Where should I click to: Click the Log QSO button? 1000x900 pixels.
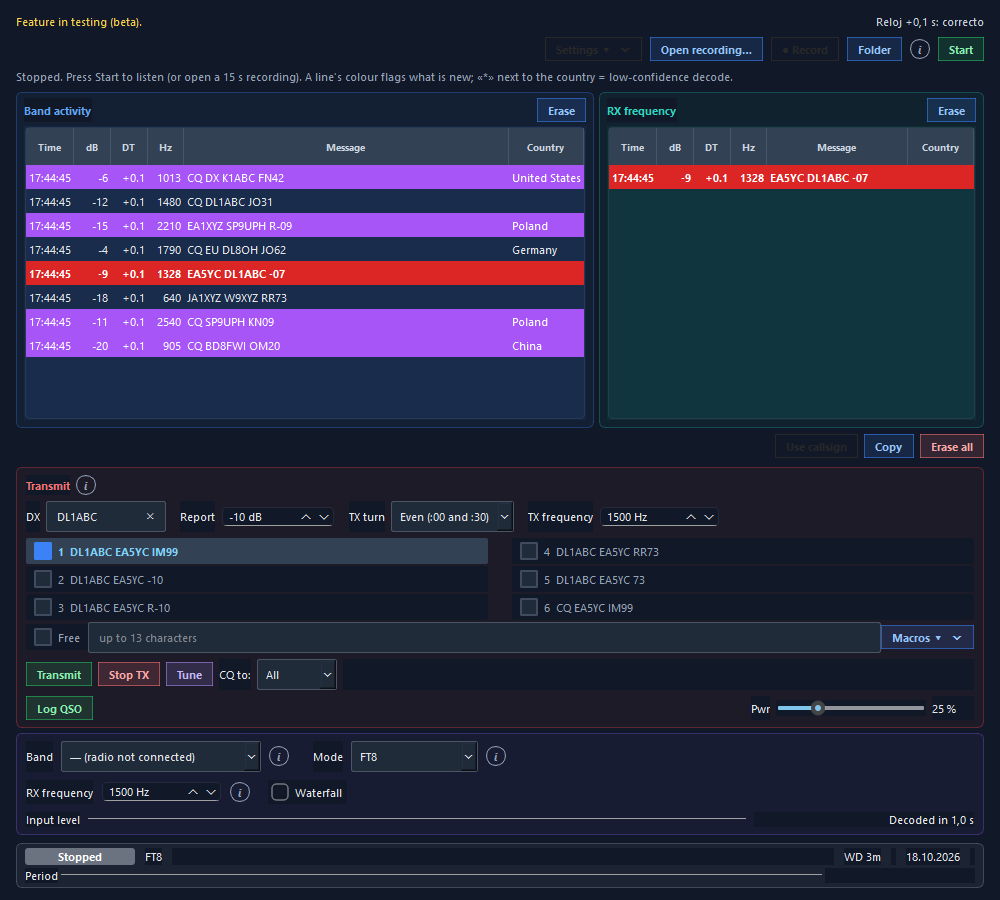59,709
